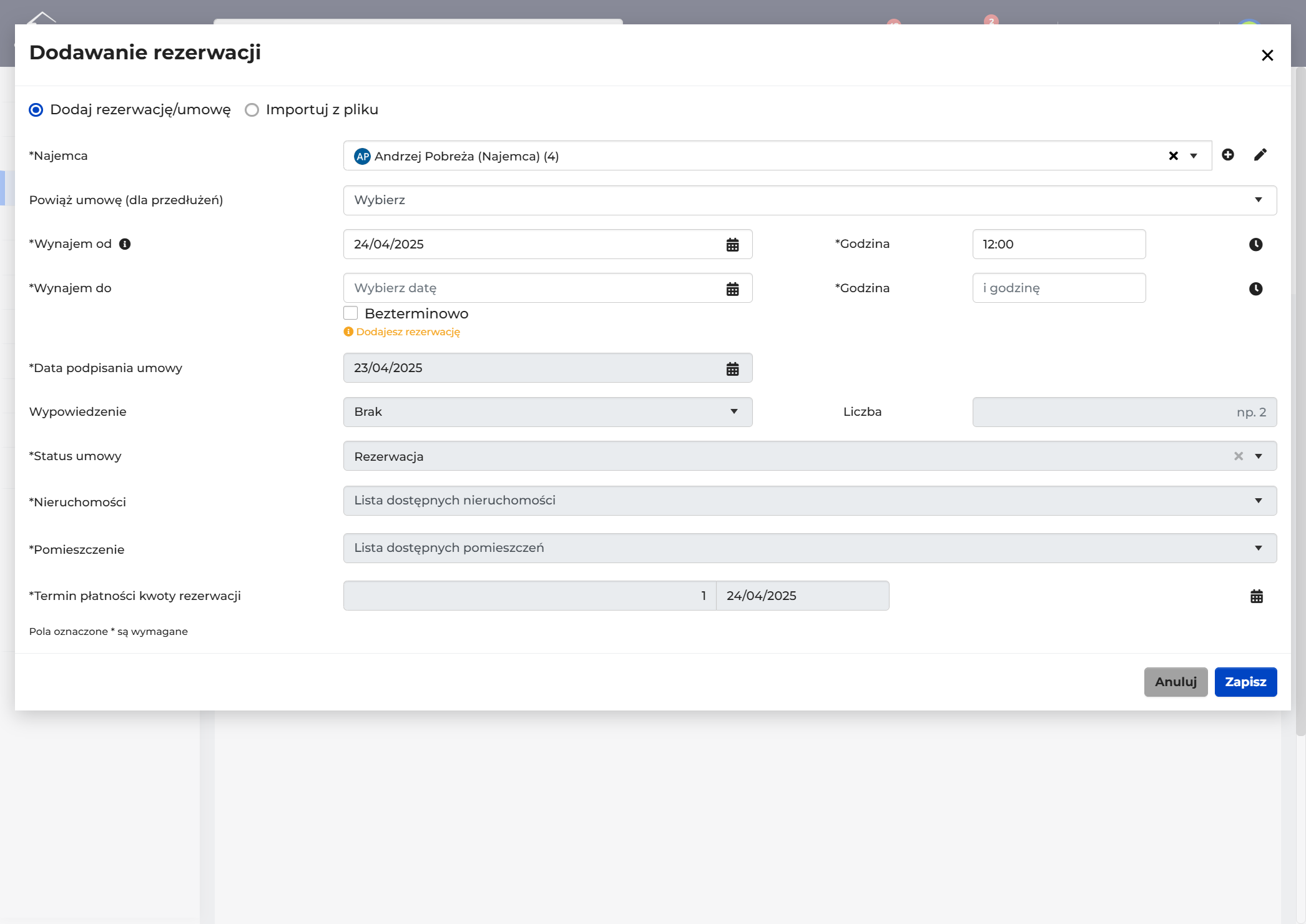Click the payment term days field showing 1
The image size is (1306, 924).
point(530,596)
